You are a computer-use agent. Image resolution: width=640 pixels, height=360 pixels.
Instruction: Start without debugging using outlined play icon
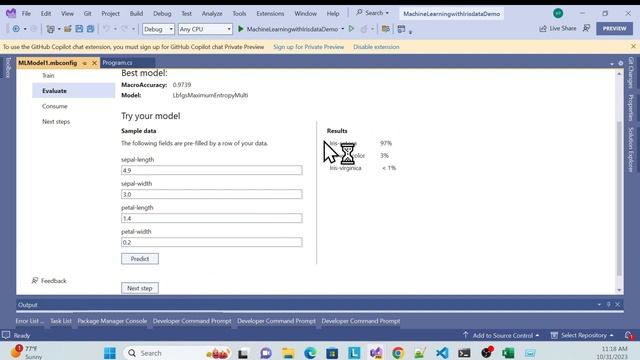click(351, 29)
